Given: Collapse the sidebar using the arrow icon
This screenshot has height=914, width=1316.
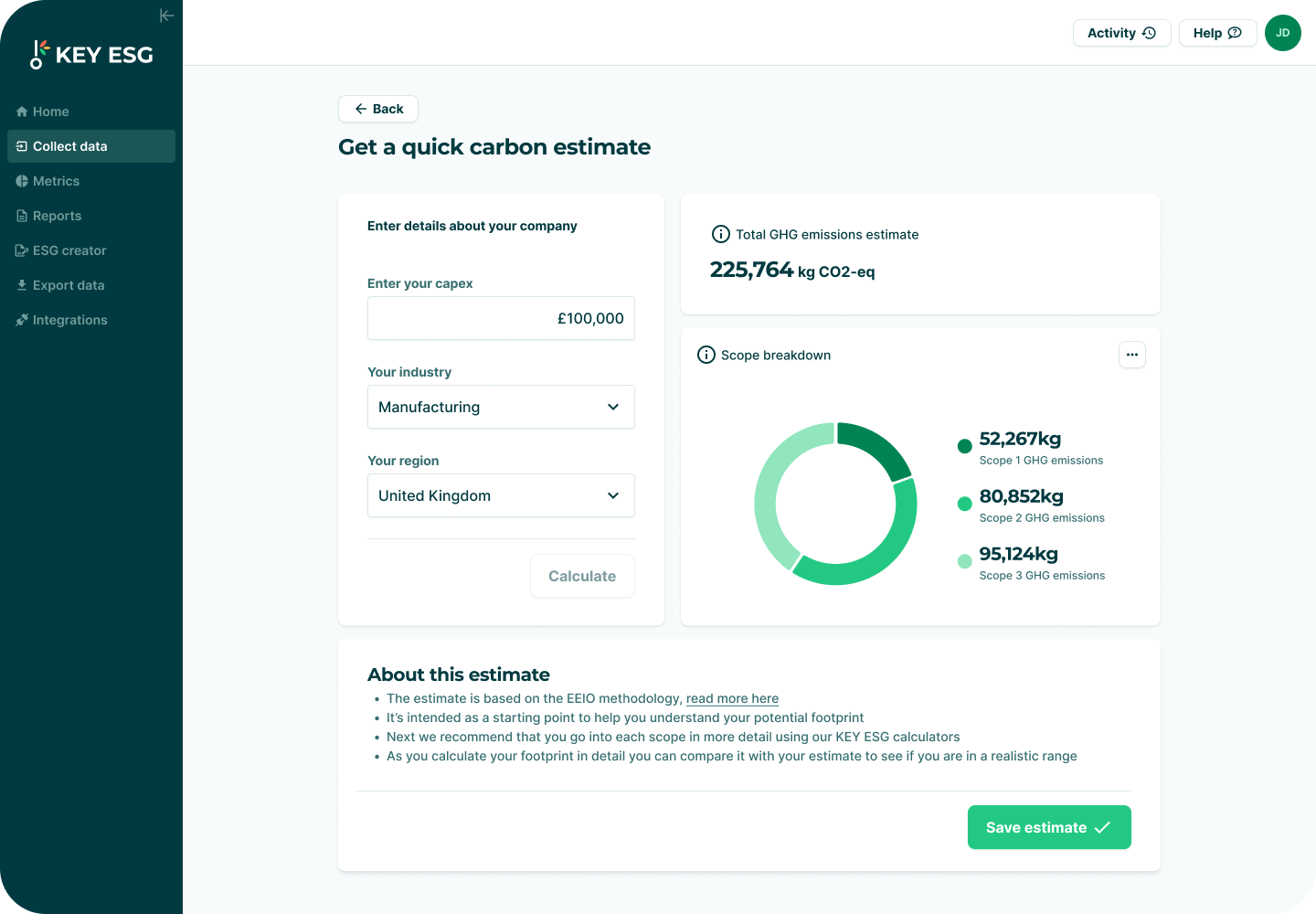Looking at the screenshot, I should click(166, 15).
